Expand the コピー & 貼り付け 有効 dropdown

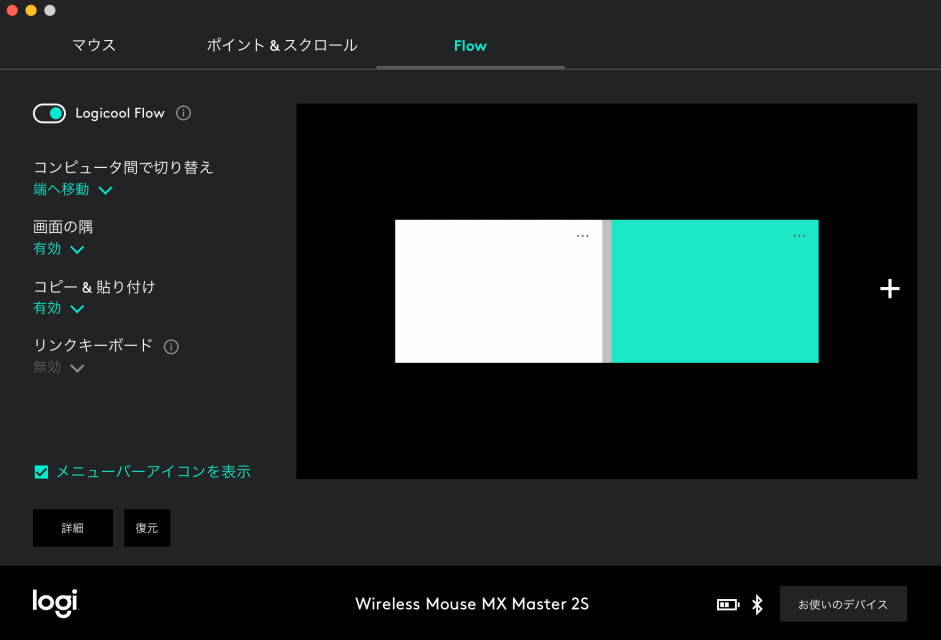tap(58, 308)
